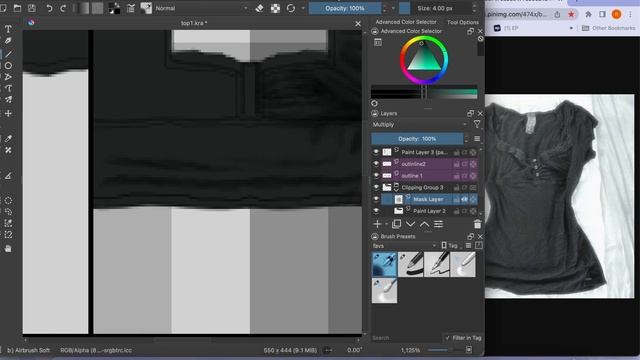Viewport: 640px width, 360px height.
Task: Move the layer down
Action: 410,224
